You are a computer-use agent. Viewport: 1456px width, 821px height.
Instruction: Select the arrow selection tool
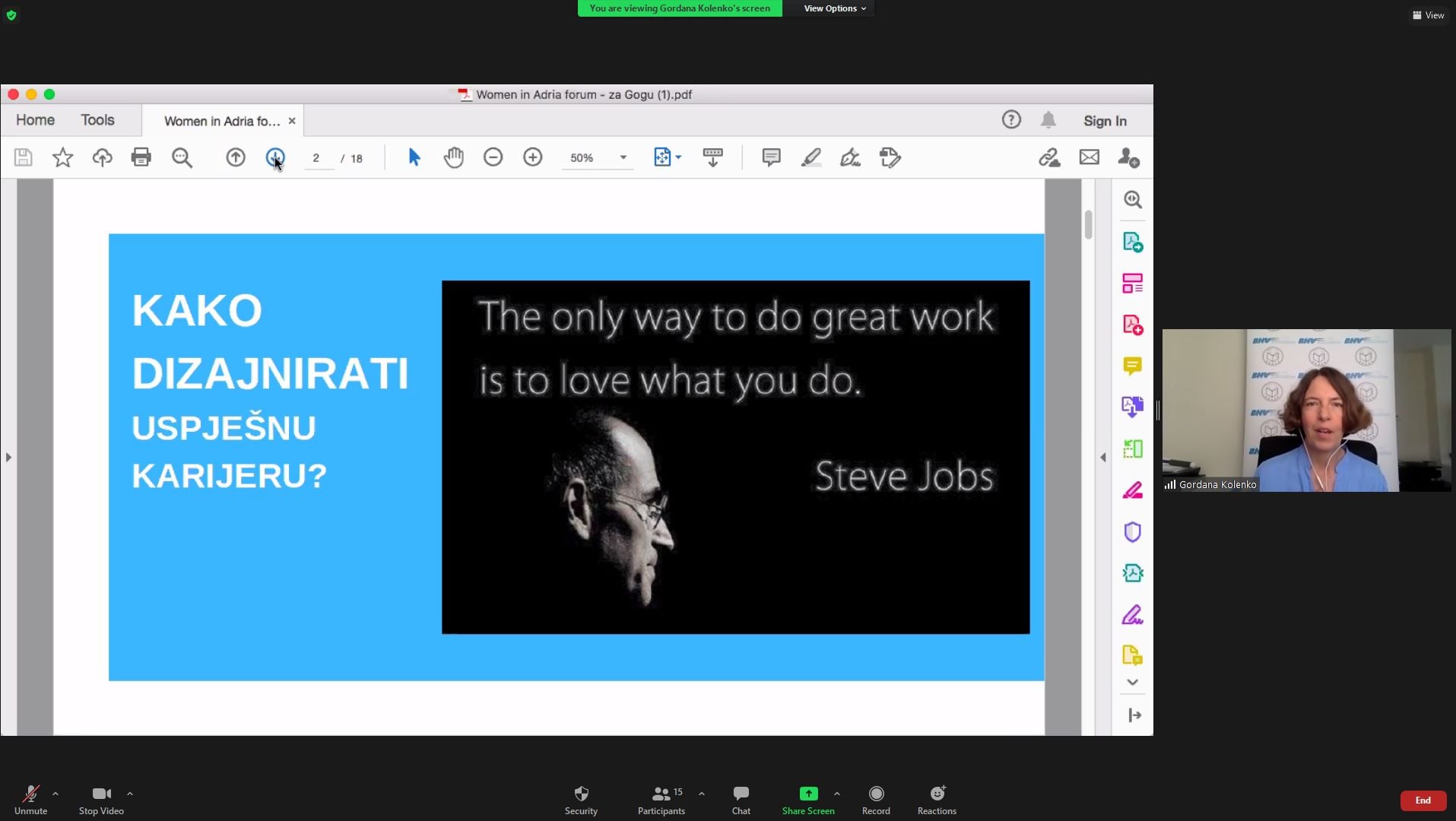pos(414,157)
